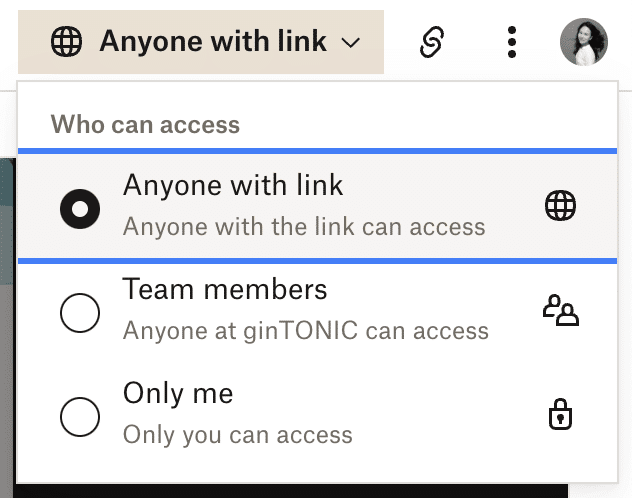
Task: Click the globe icon in the share button
Action: click(66, 42)
